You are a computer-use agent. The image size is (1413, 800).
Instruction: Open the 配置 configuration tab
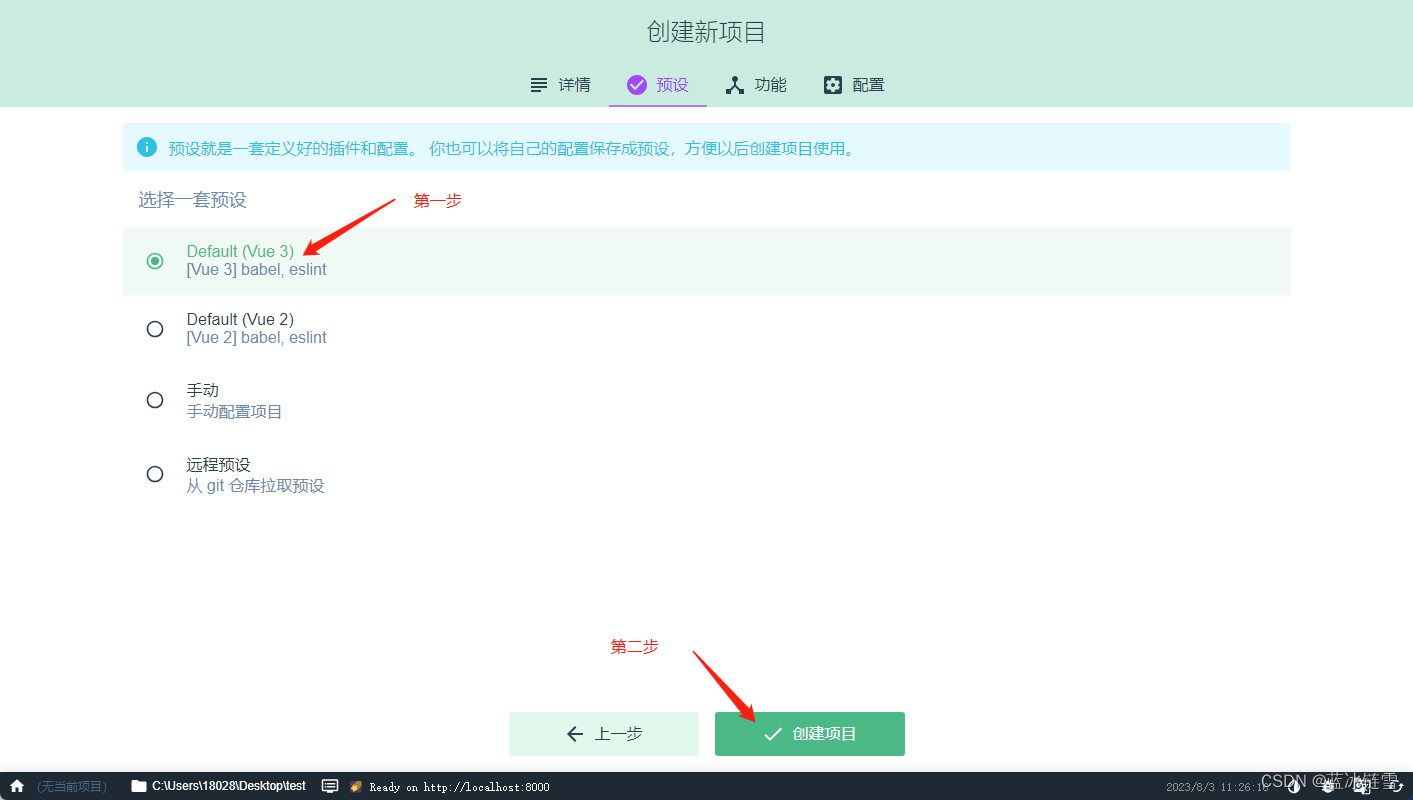pyautogui.click(x=853, y=85)
